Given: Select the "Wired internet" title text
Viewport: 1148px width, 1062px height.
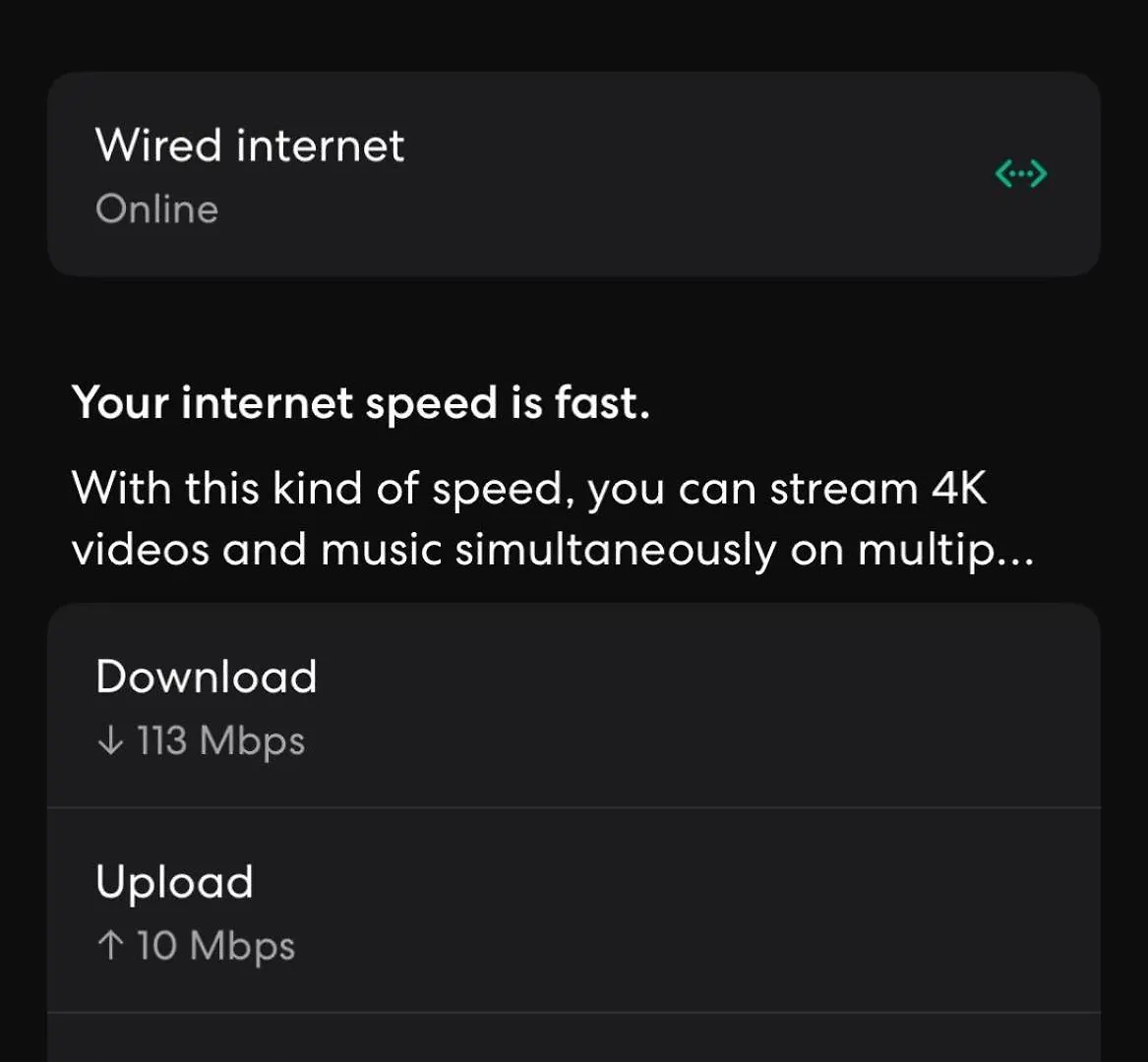Looking at the screenshot, I should pos(250,145).
